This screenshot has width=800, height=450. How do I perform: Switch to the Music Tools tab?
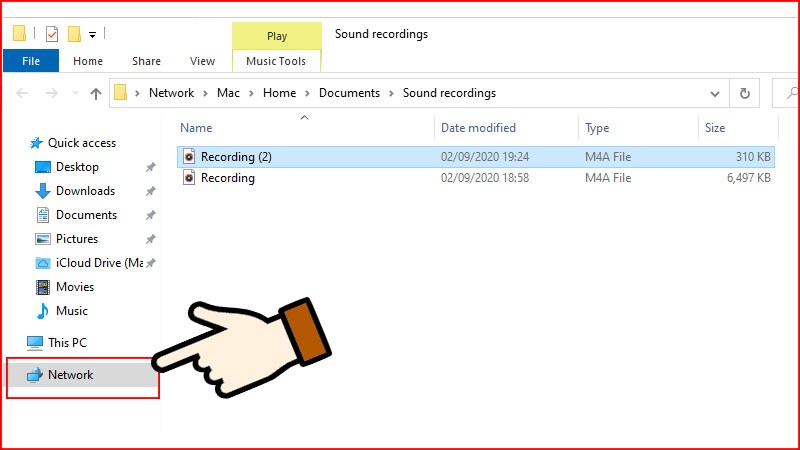pos(276,61)
